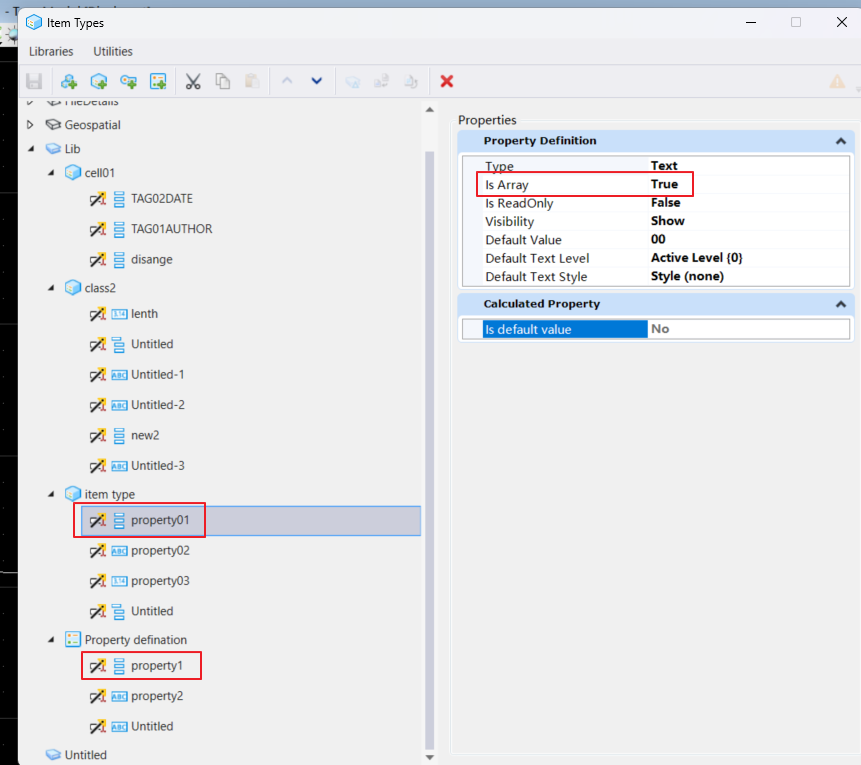
Task: Click the New Property Definition icon
Action: (x=128, y=82)
